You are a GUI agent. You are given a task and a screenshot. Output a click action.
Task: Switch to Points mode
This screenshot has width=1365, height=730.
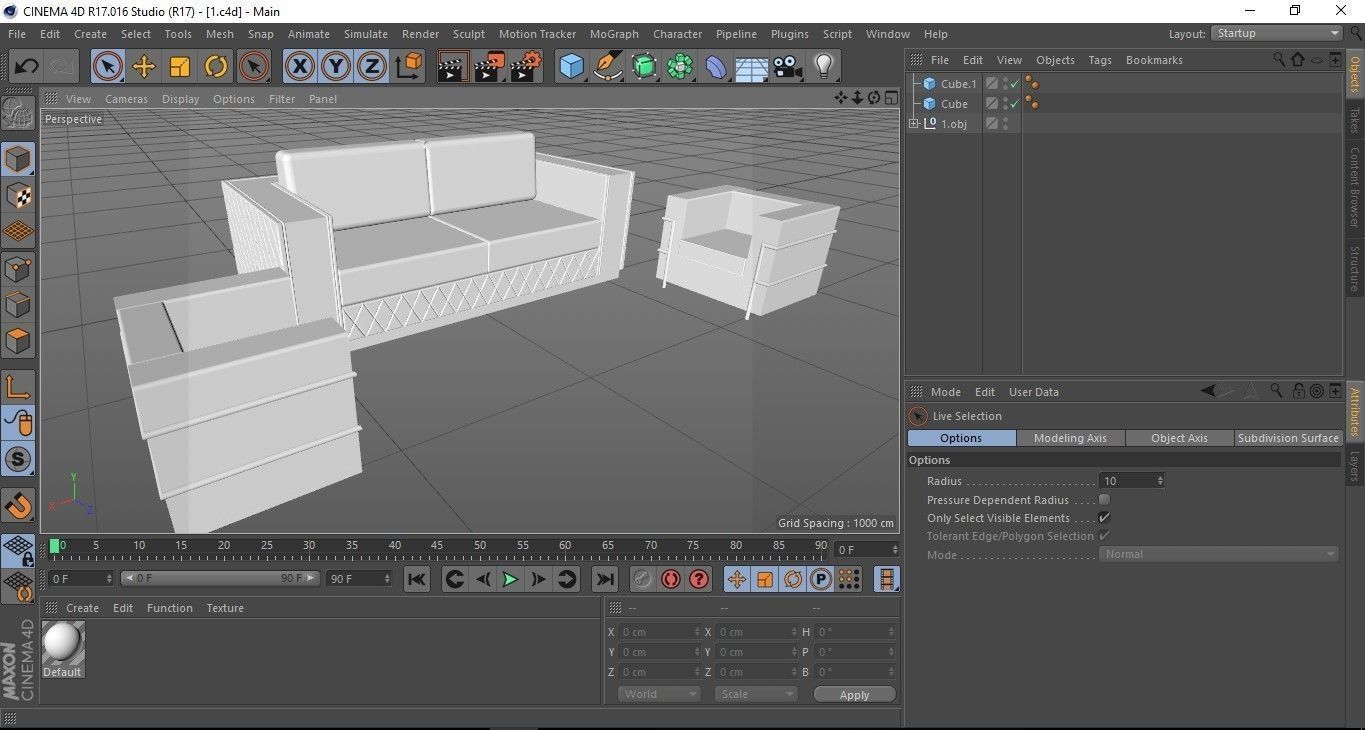[x=18, y=269]
